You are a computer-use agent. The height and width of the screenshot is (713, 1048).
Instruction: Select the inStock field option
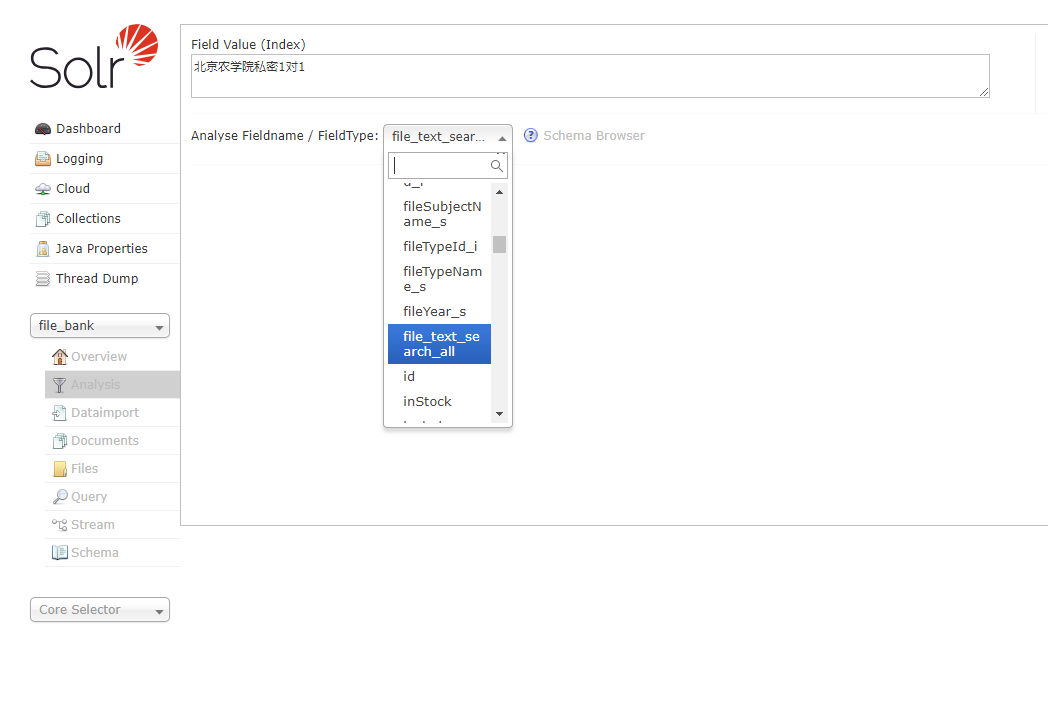tap(440, 402)
